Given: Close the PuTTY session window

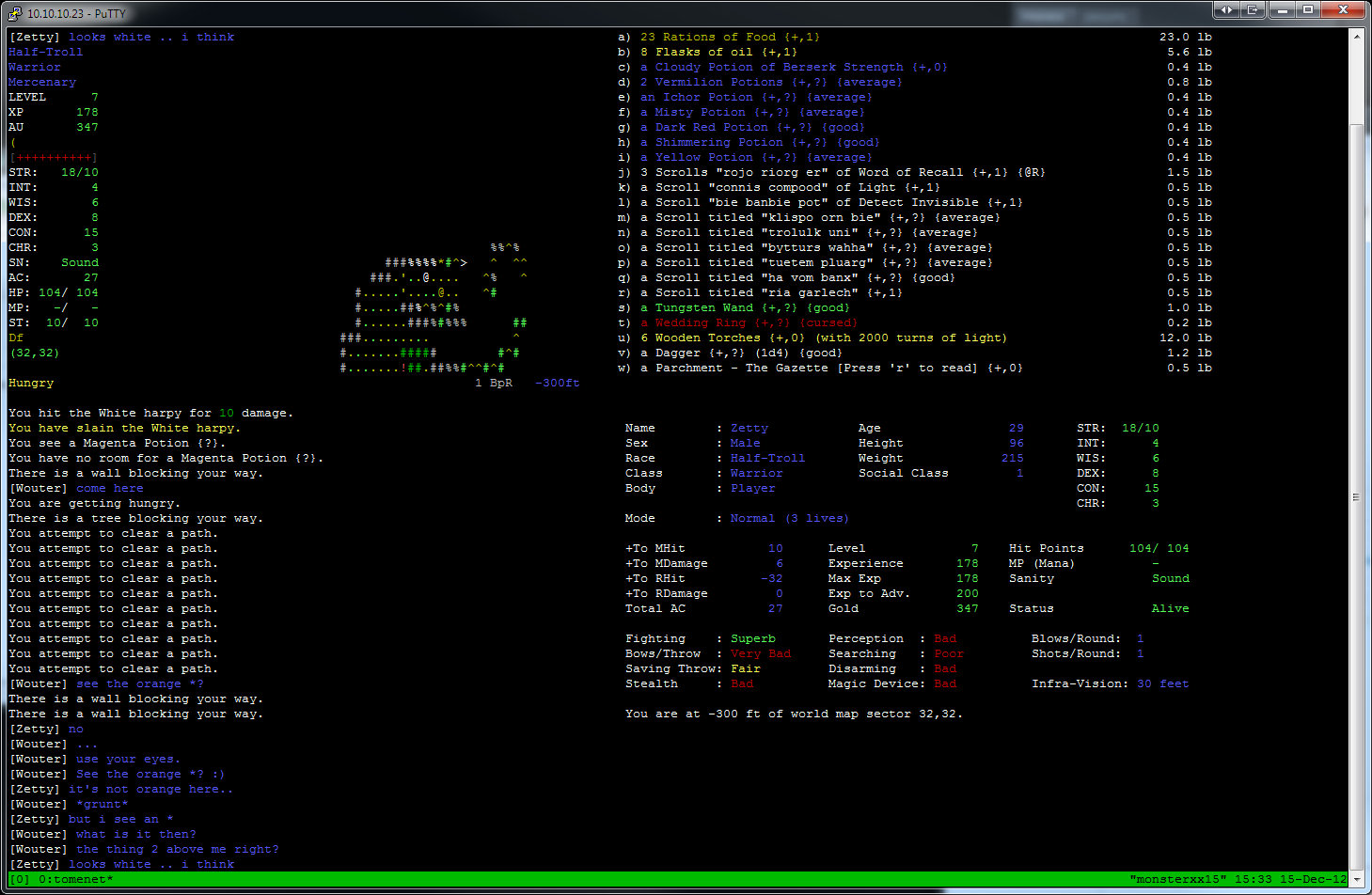Looking at the screenshot, I should pyautogui.click(x=1343, y=10).
